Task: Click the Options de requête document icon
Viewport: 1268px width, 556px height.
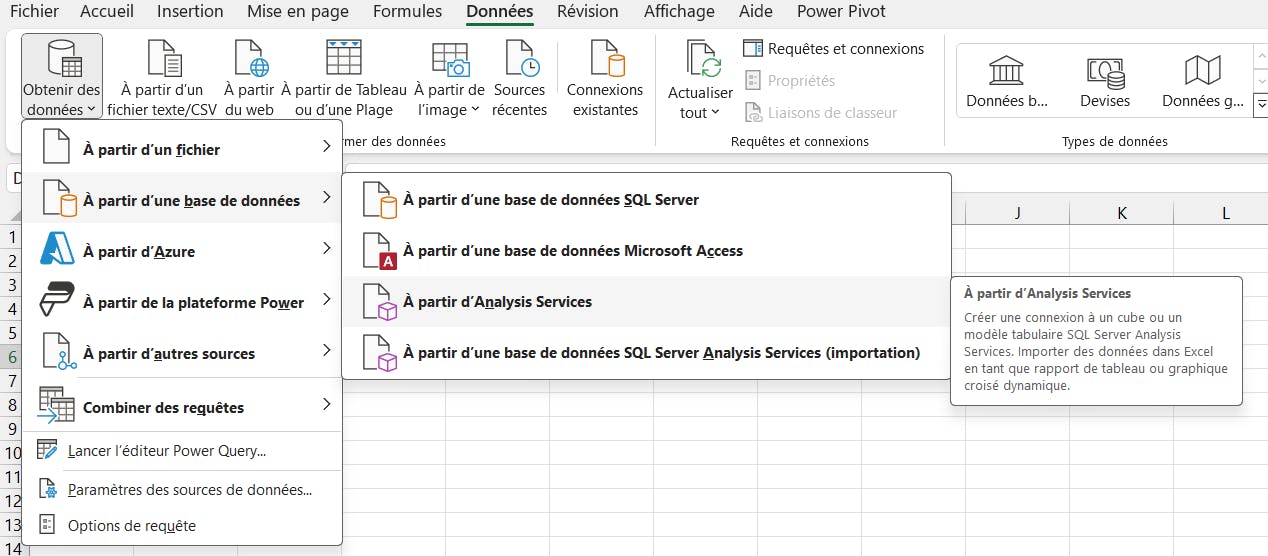Action: tap(47, 525)
